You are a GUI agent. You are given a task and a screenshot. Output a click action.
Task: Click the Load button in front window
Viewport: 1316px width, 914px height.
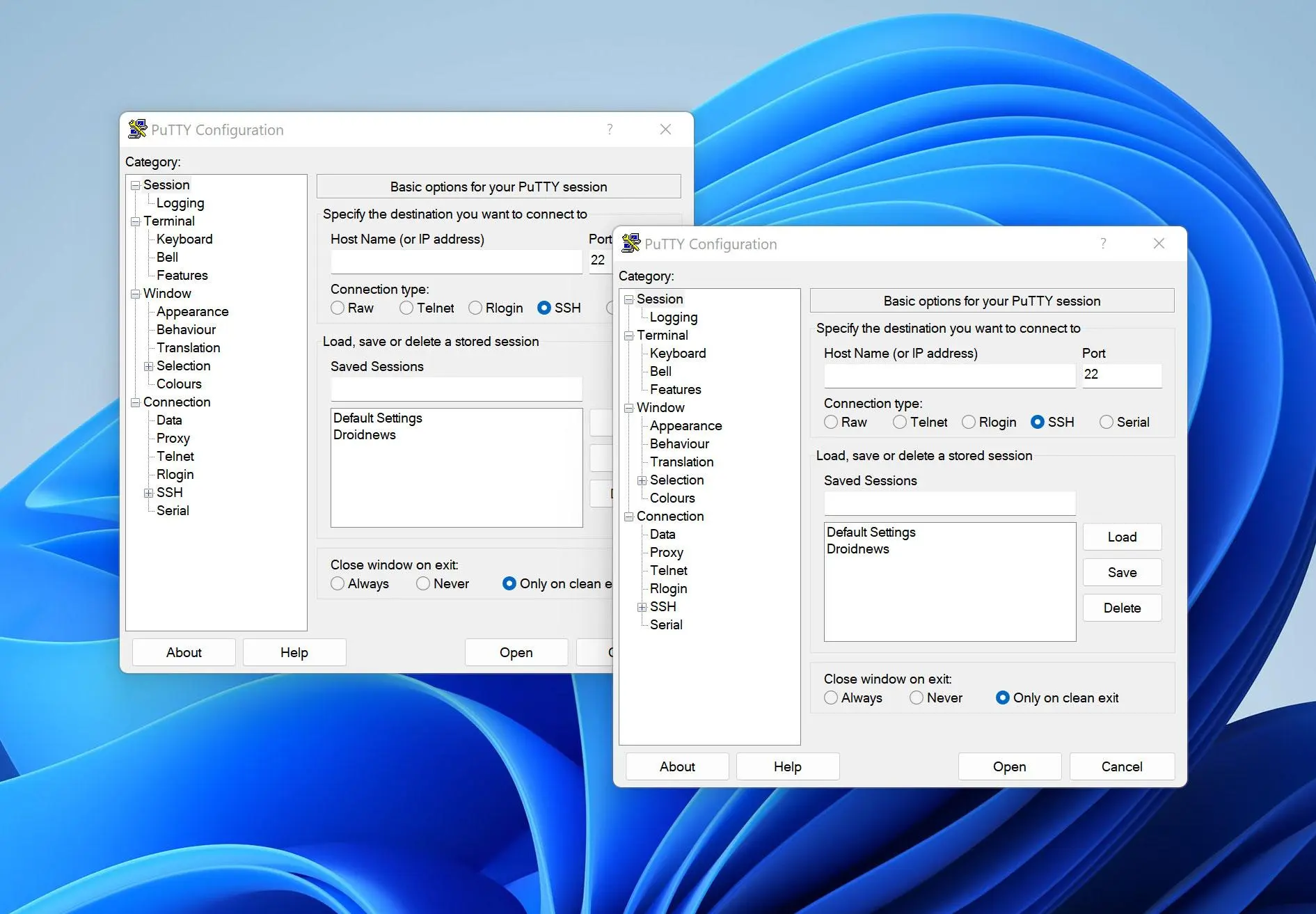(x=1122, y=537)
